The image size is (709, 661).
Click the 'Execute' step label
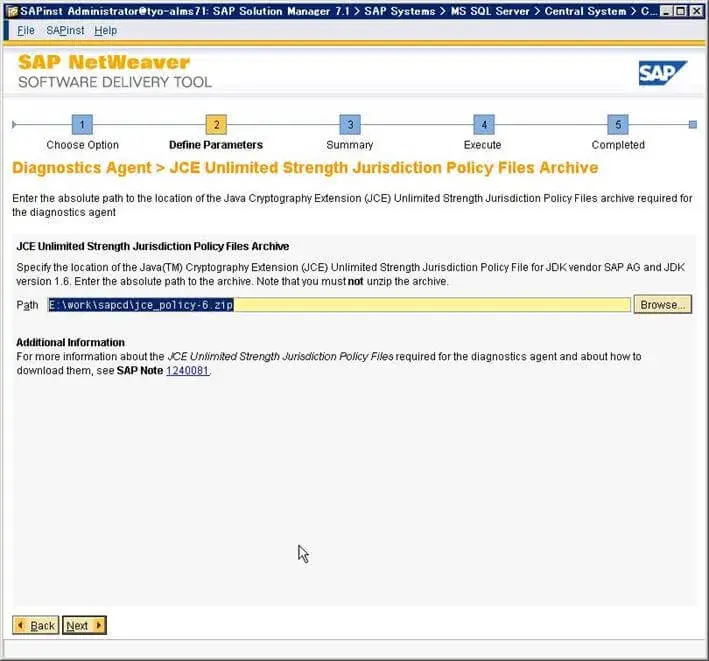(482, 145)
